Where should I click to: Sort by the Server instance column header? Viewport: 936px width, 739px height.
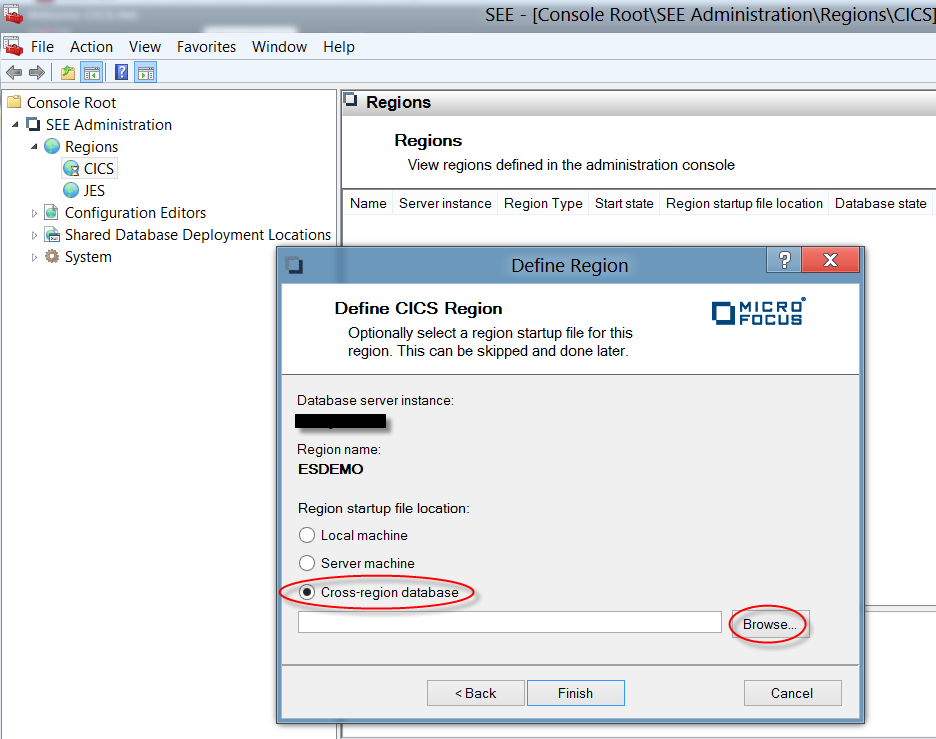445,204
